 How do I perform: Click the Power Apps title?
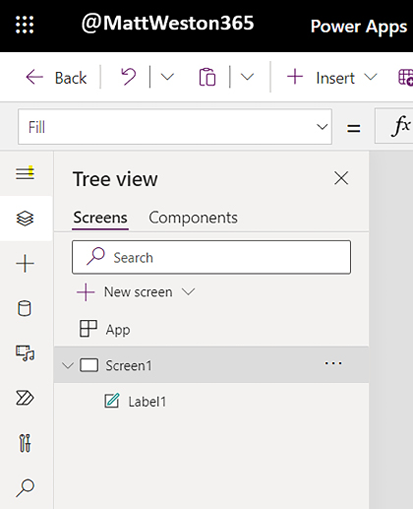coord(359,27)
